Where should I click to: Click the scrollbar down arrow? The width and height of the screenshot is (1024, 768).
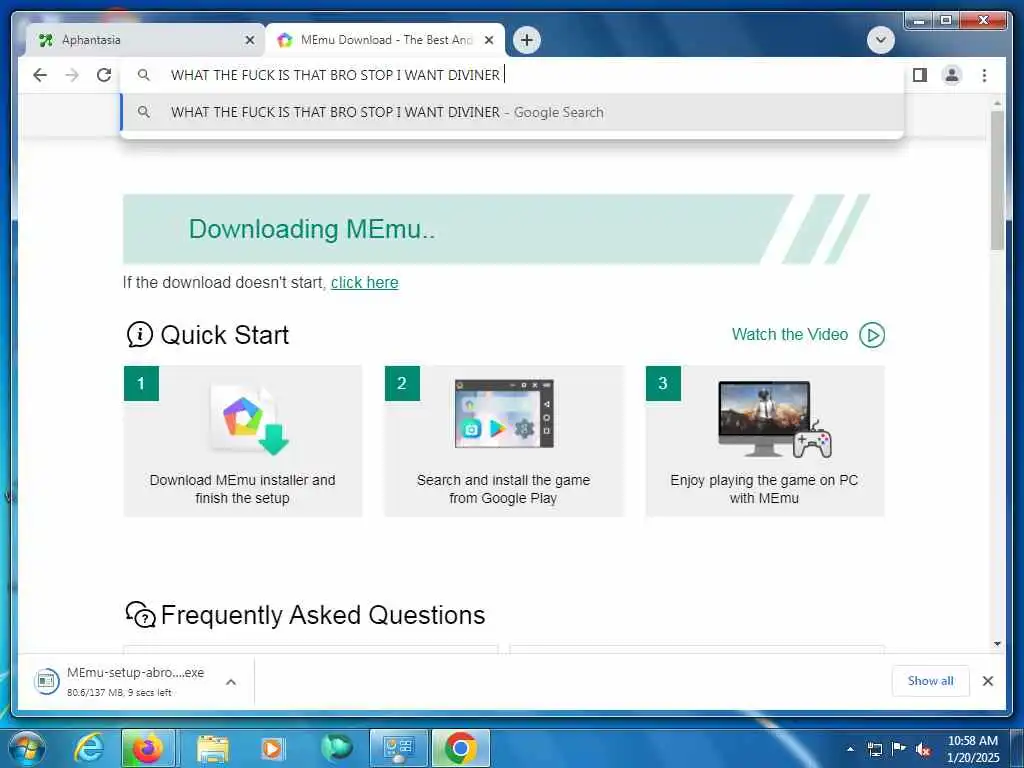pos(997,644)
